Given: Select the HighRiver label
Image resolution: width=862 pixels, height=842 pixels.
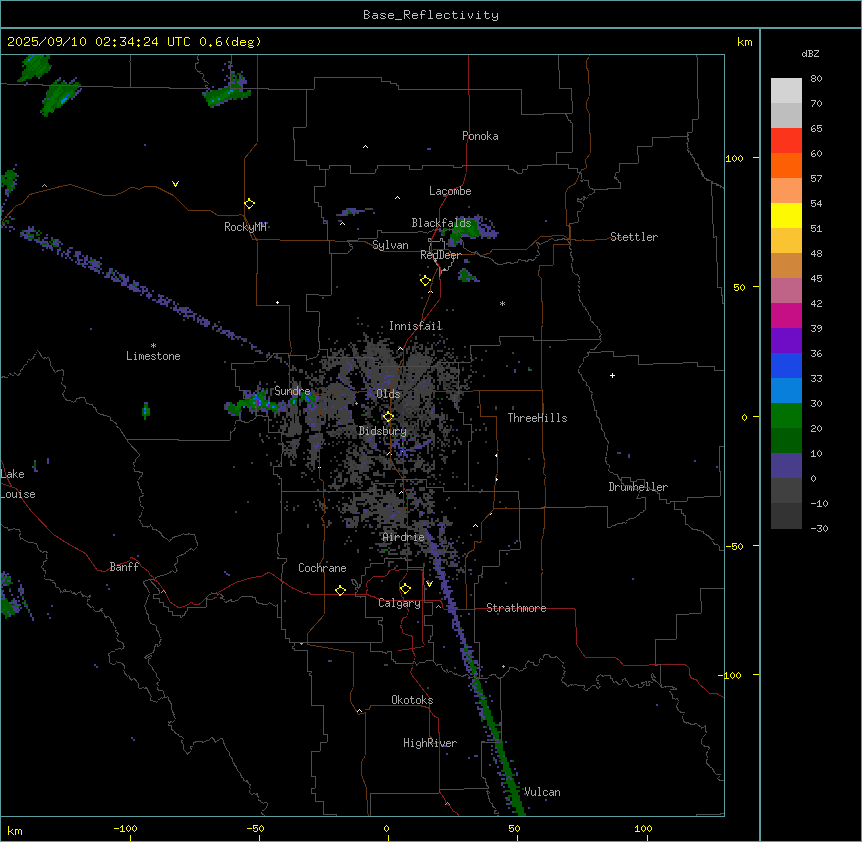Looking at the screenshot, I should pos(430,743).
